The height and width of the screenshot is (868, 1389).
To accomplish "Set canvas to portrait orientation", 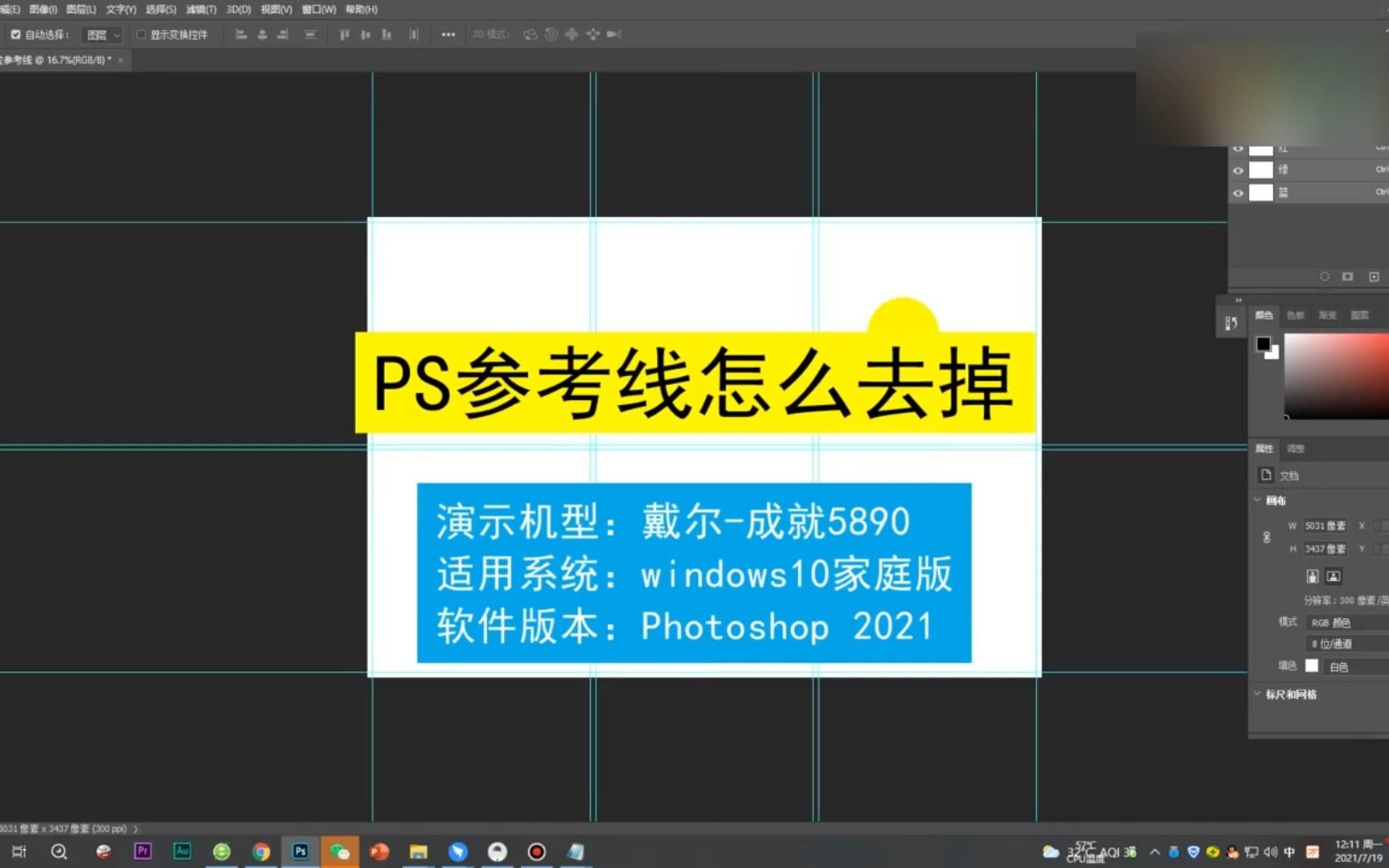I will [1313, 576].
